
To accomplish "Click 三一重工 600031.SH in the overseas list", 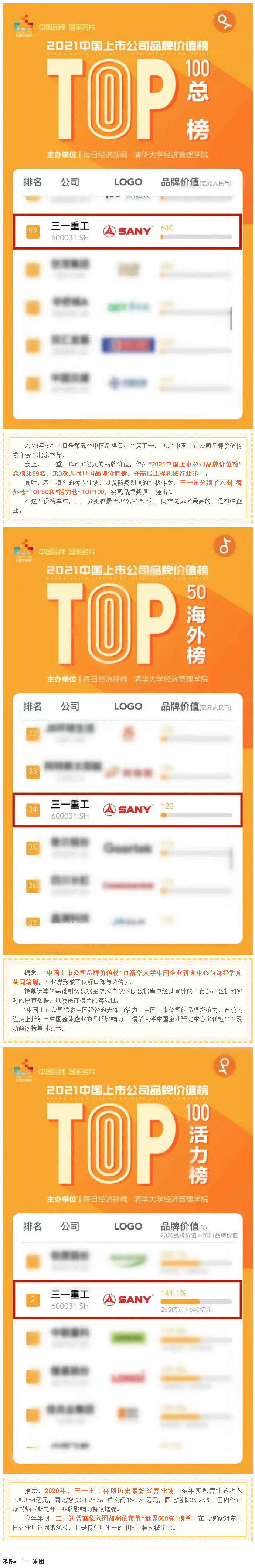I will tap(70, 809).
